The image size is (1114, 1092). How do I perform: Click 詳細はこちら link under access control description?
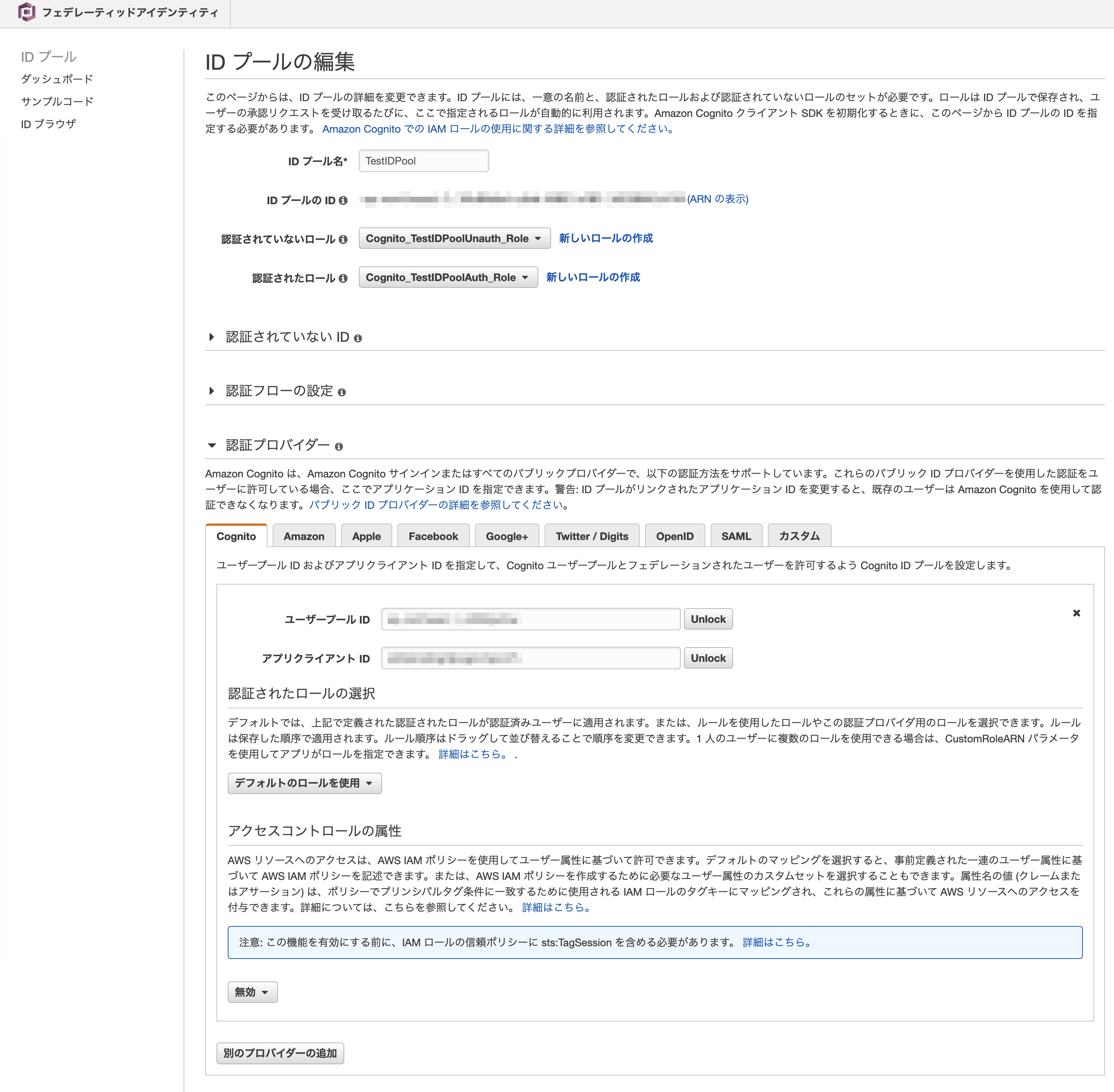point(557,907)
